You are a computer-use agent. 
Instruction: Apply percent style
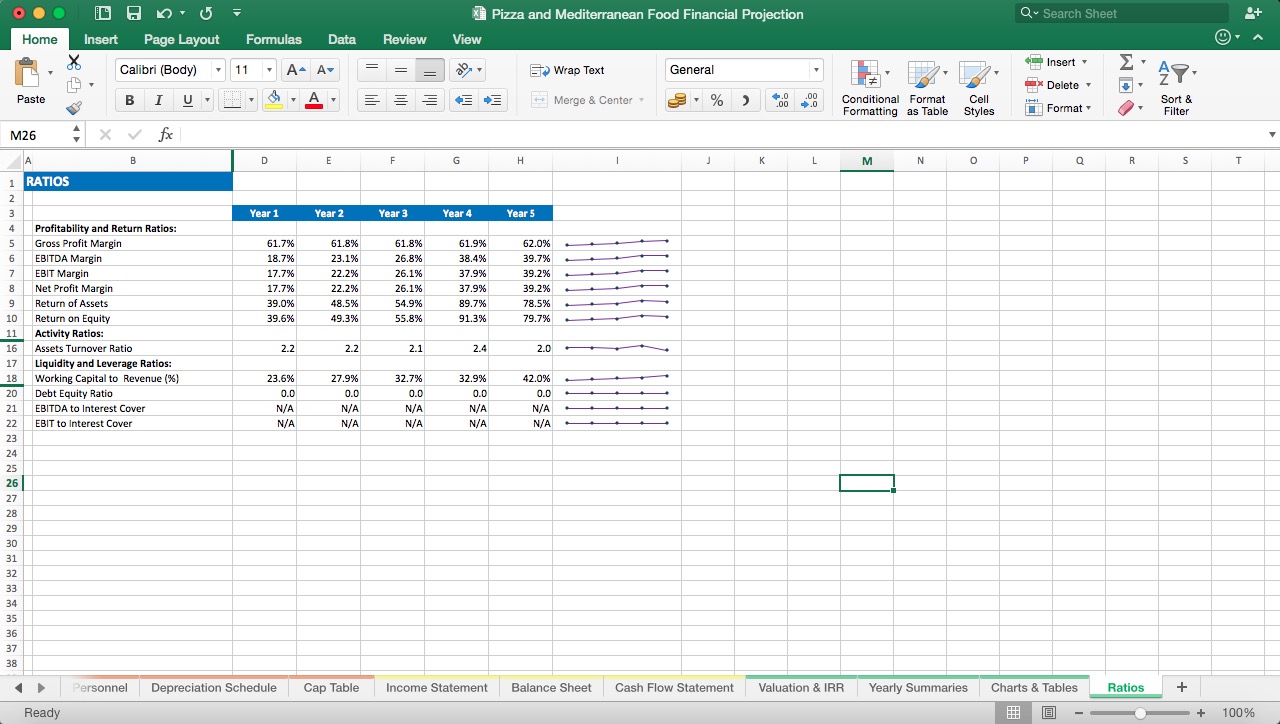[717, 100]
